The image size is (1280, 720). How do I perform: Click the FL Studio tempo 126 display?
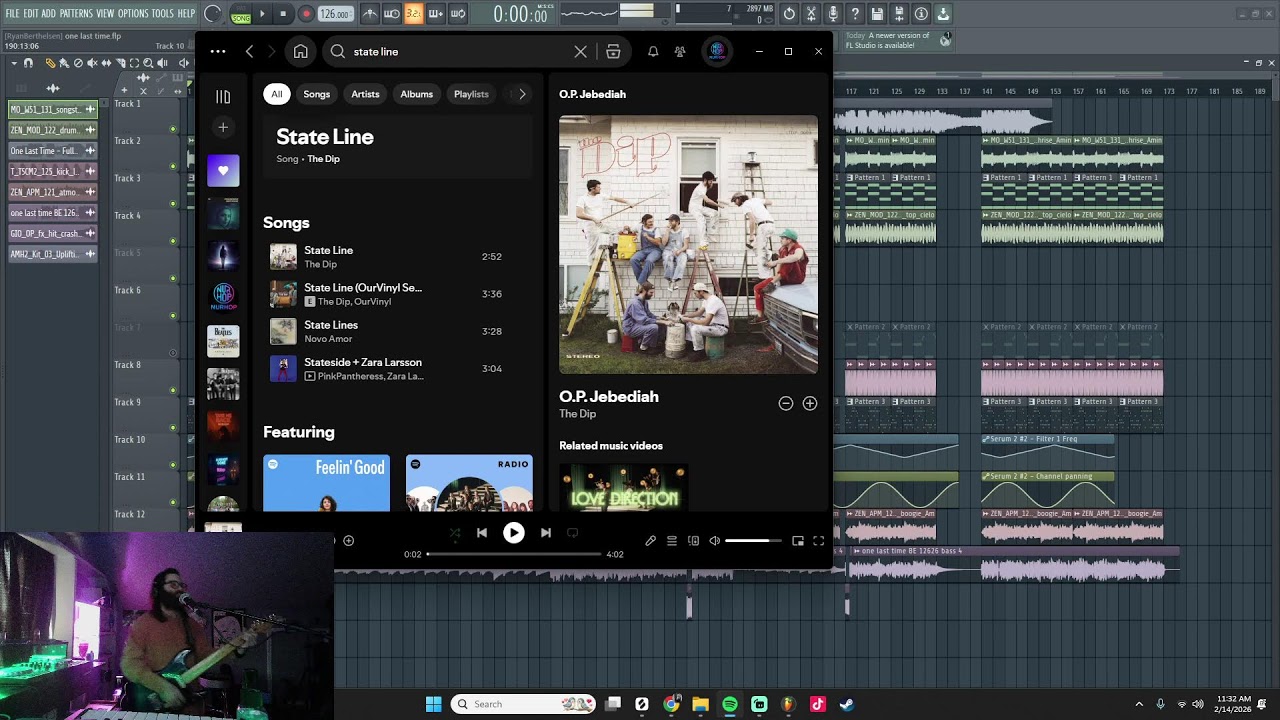(335, 14)
